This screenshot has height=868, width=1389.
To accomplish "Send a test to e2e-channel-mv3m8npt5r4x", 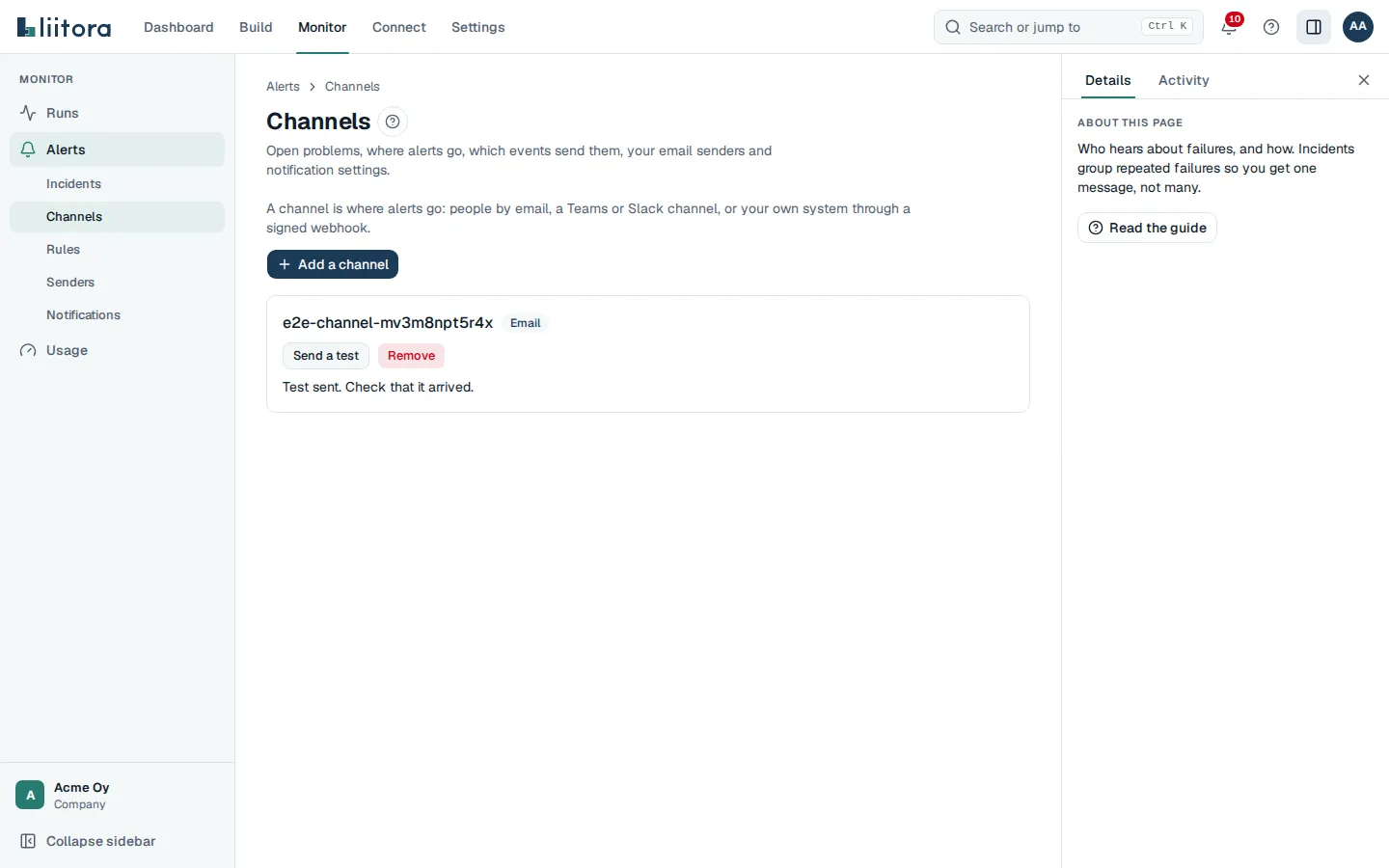I will tap(326, 356).
